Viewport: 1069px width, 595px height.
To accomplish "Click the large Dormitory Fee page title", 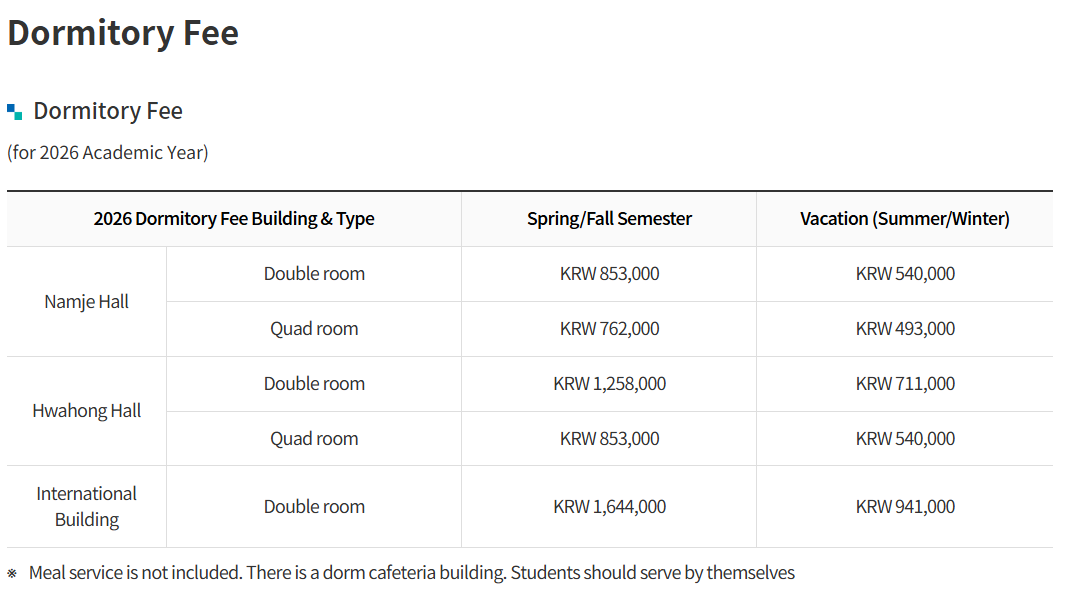I will [123, 33].
